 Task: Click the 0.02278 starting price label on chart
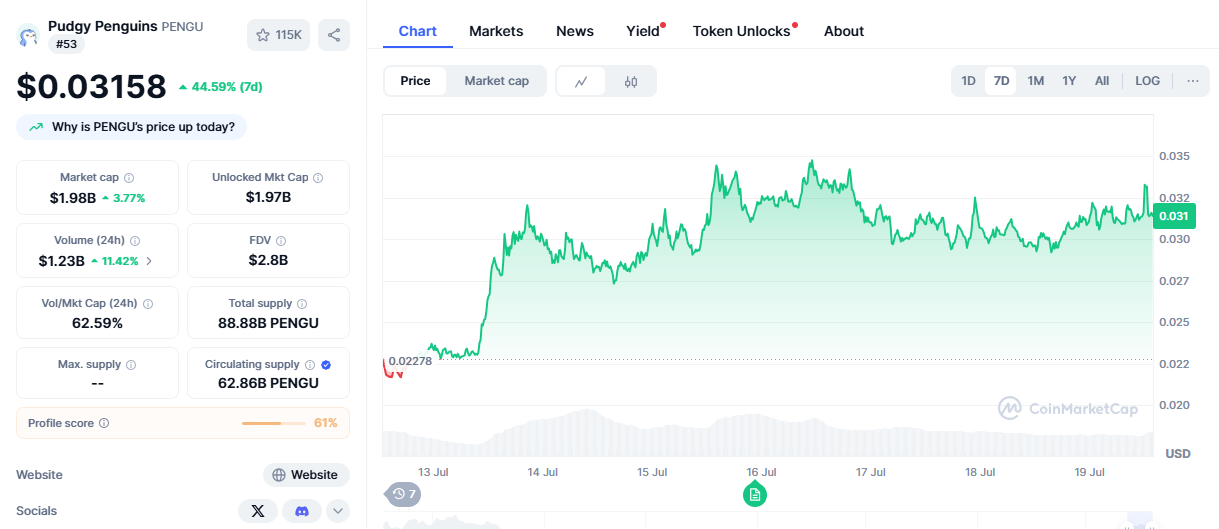[410, 361]
